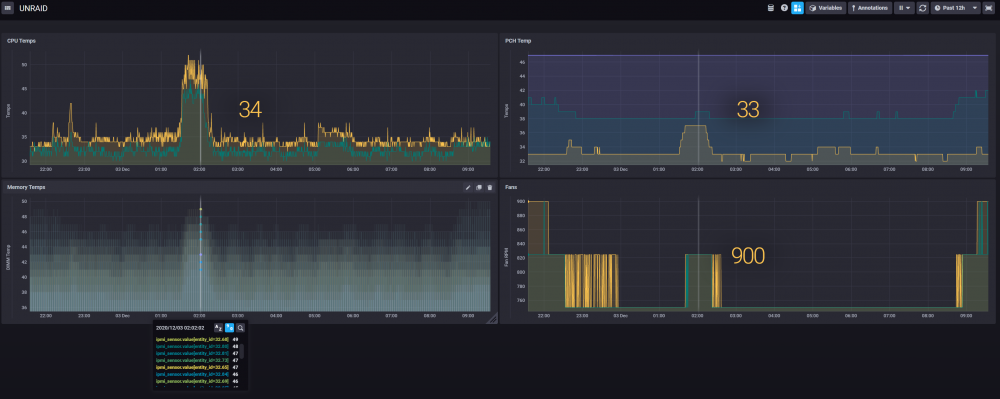Edit the Memory Temps cell with pencil
This screenshot has width=1000, height=399.
coord(467,187)
